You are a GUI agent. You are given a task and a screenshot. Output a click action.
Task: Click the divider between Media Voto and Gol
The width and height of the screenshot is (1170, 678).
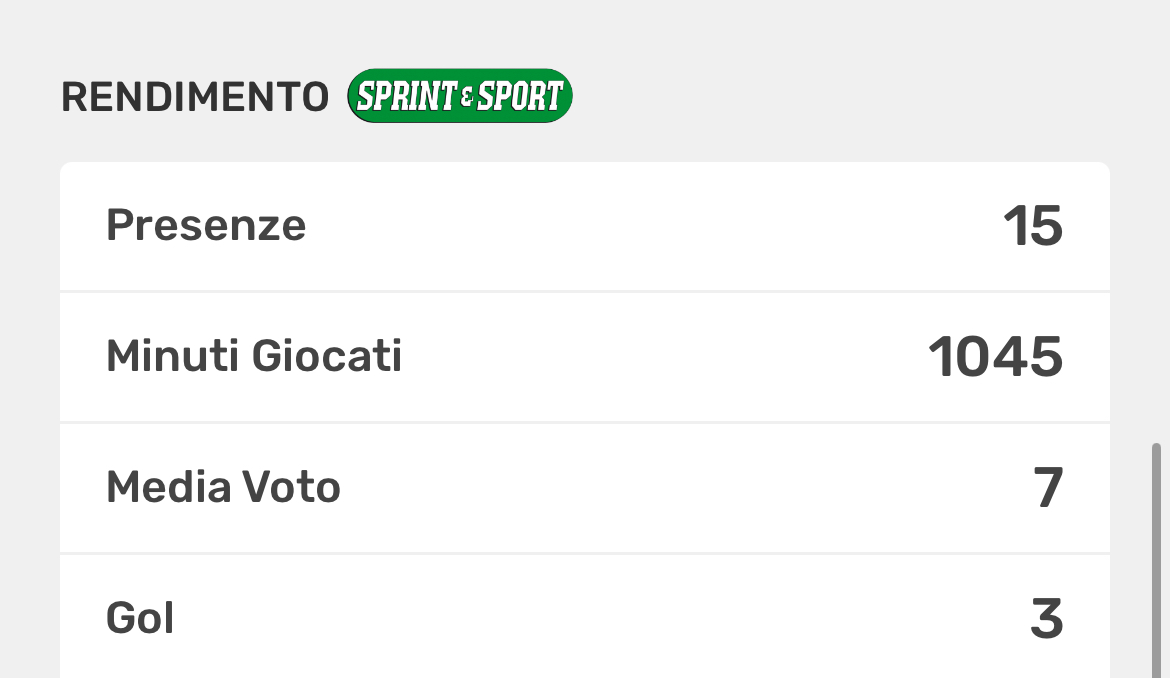[585, 553]
